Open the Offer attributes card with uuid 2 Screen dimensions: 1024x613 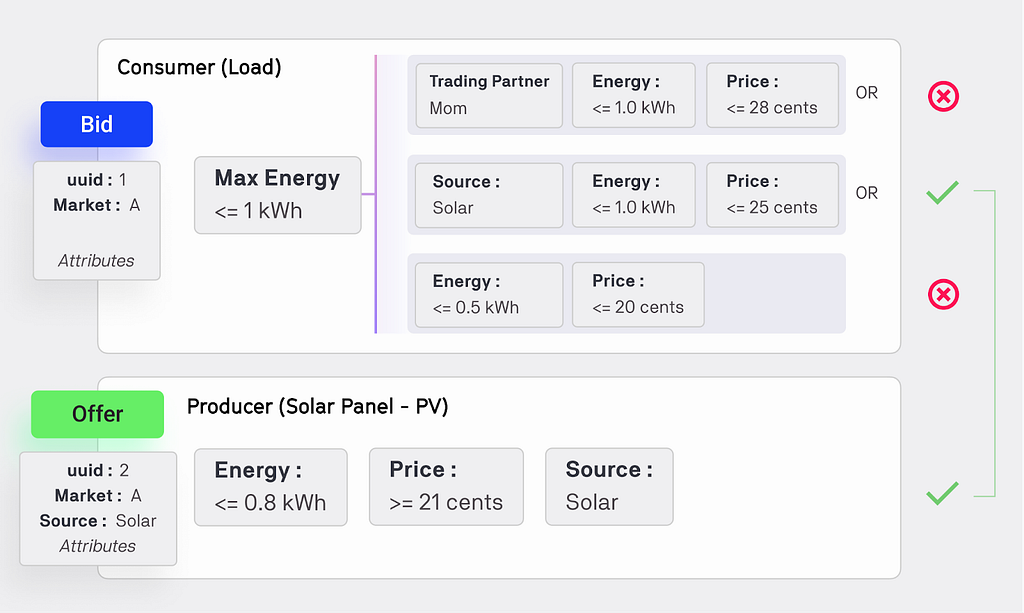pyautogui.click(x=98, y=509)
